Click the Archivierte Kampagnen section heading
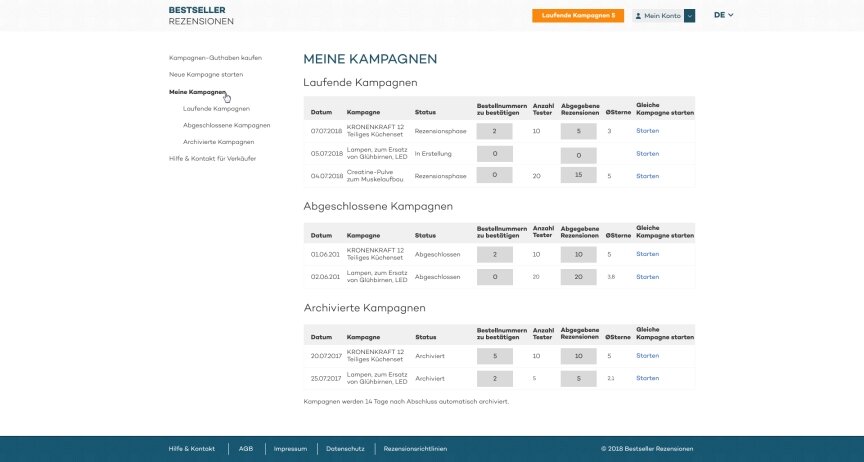This screenshot has height=462, width=864. 364,308
